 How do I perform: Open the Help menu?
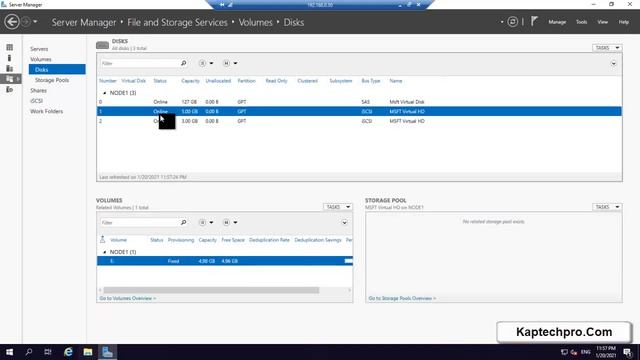click(624, 22)
